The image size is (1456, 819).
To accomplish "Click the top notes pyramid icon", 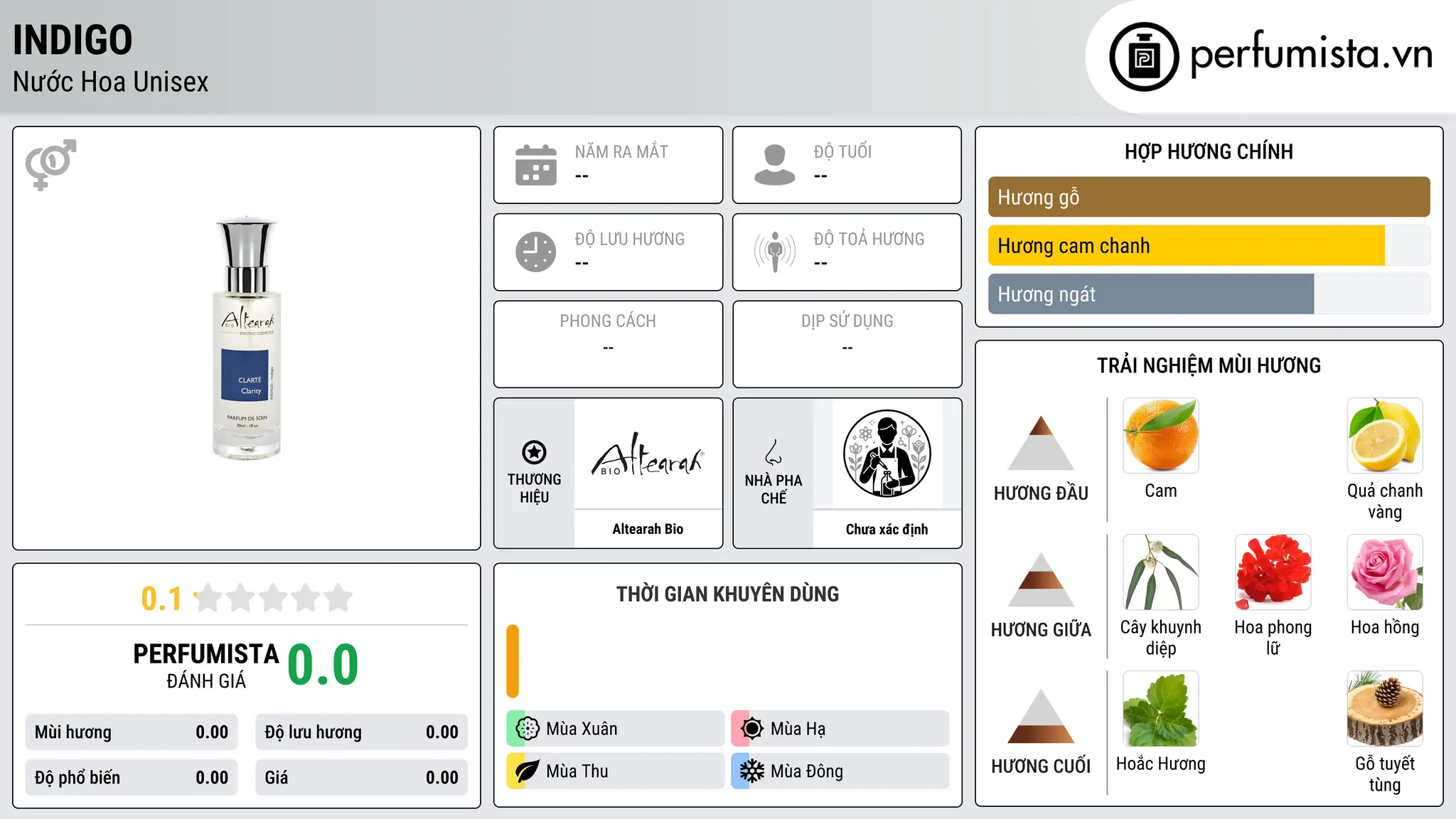I will (x=1041, y=443).
